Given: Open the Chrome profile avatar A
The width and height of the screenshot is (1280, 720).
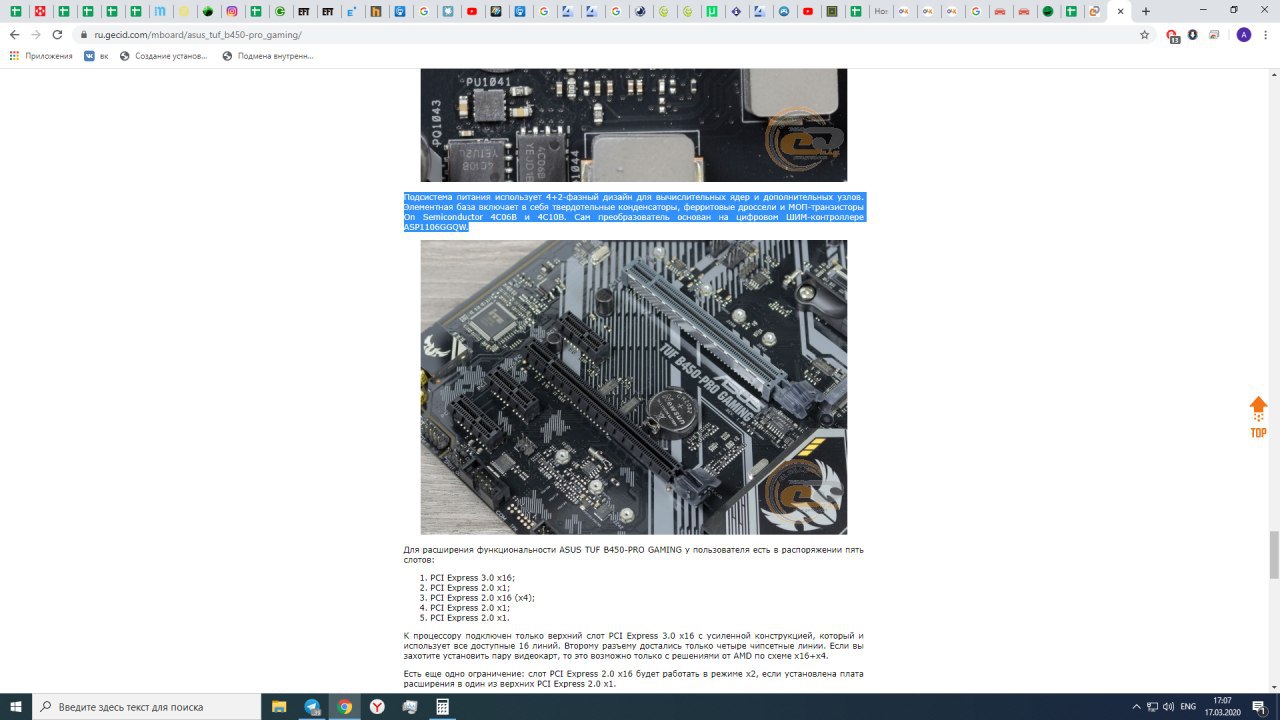Looking at the screenshot, I should pyautogui.click(x=1243, y=34).
